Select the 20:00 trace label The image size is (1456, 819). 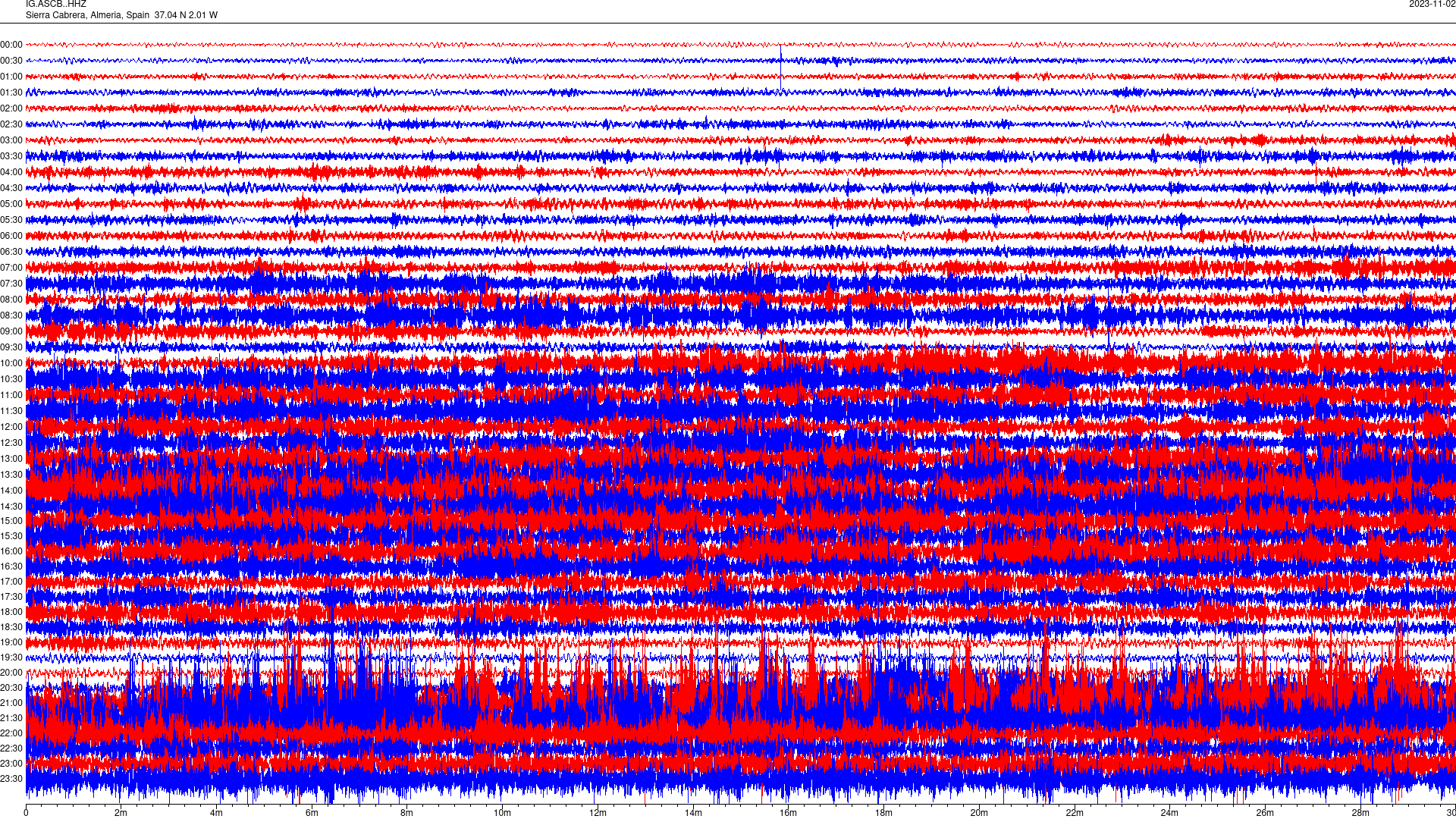click(x=11, y=673)
